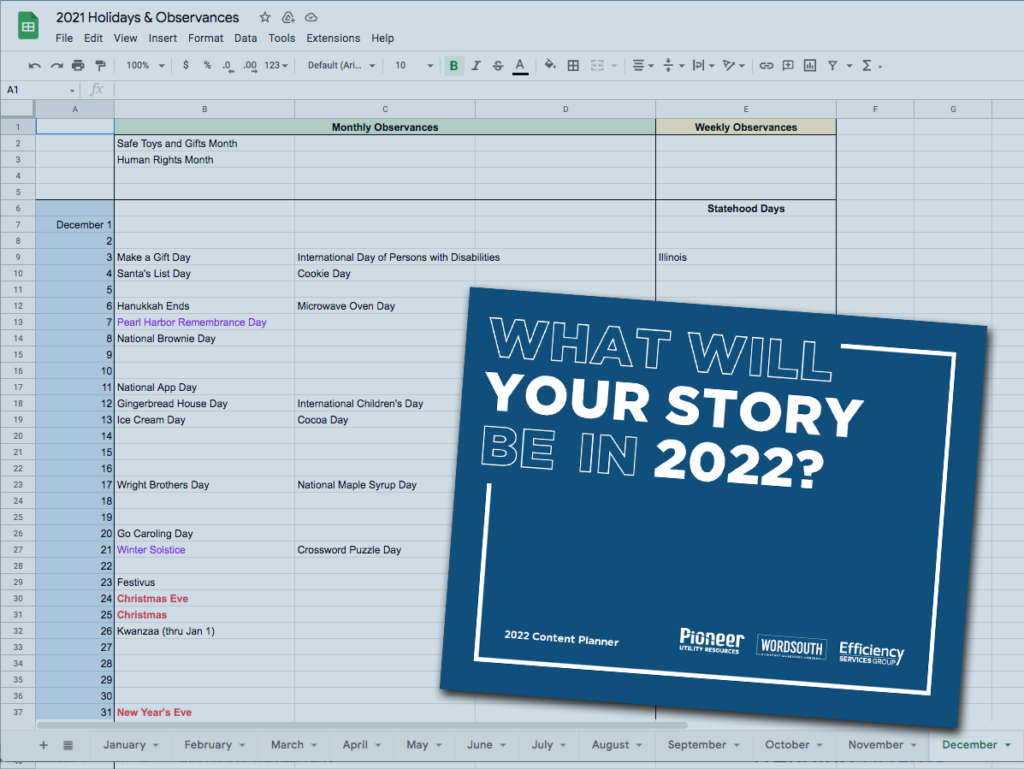This screenshot has width=1024, height=769.
Task: Click the Insert chart icon
Action: pos(809,66)
